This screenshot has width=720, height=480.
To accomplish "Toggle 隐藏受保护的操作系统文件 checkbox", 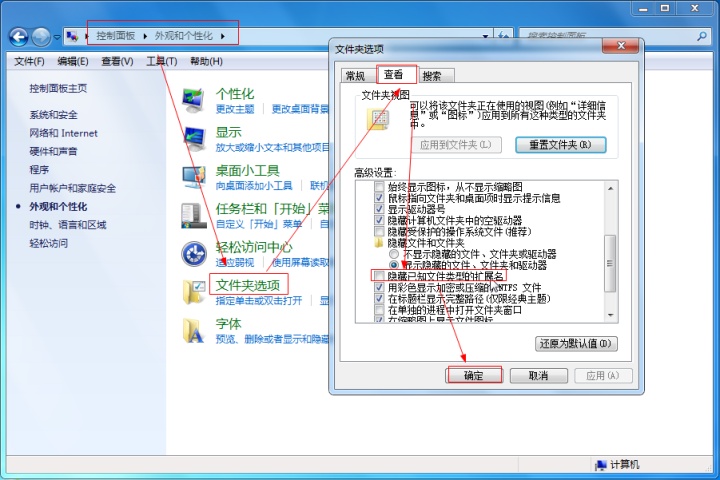I will pyautogui.click(x=379, y=232).
